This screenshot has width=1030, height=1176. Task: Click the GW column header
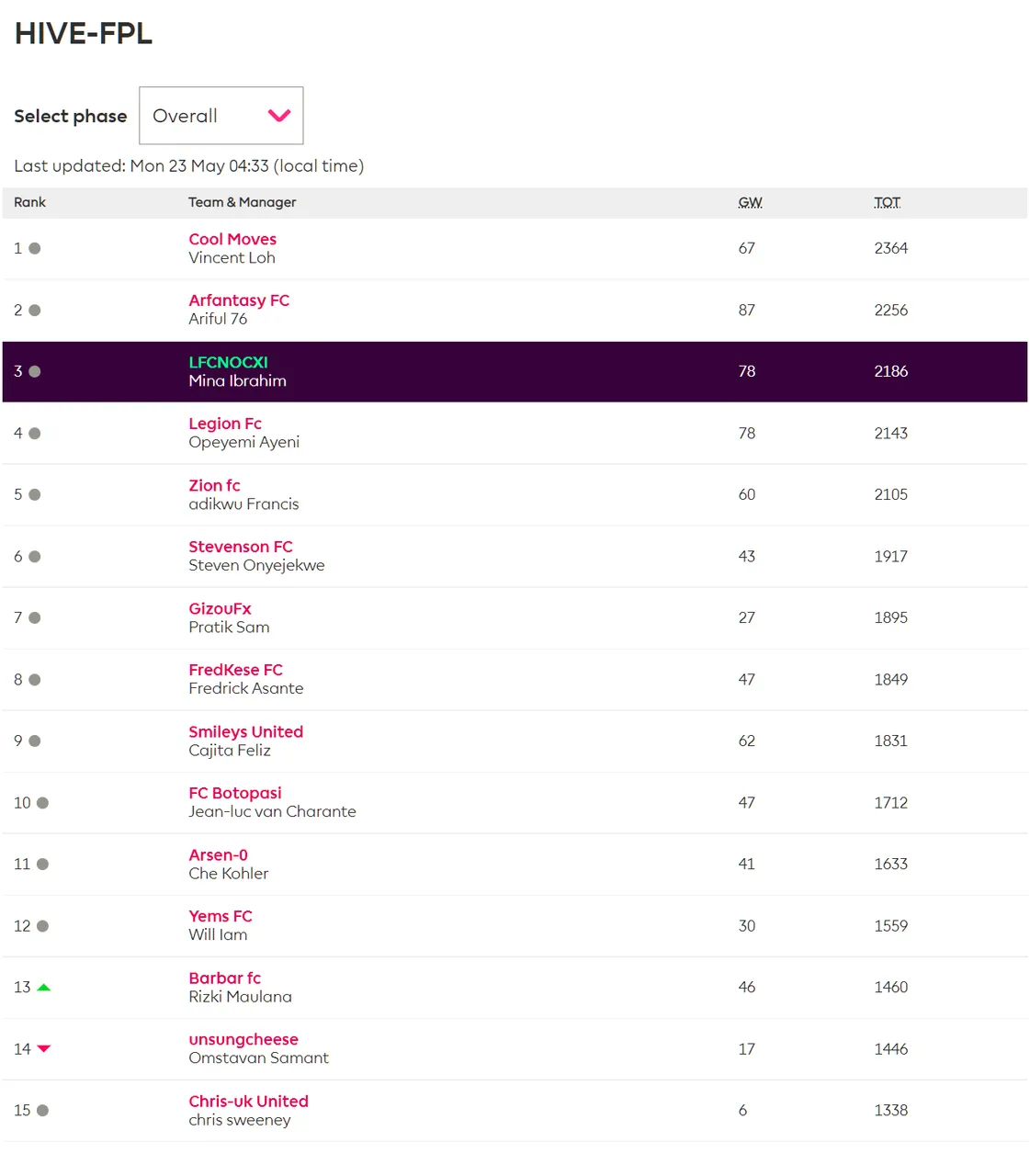[x=750, y=202]
